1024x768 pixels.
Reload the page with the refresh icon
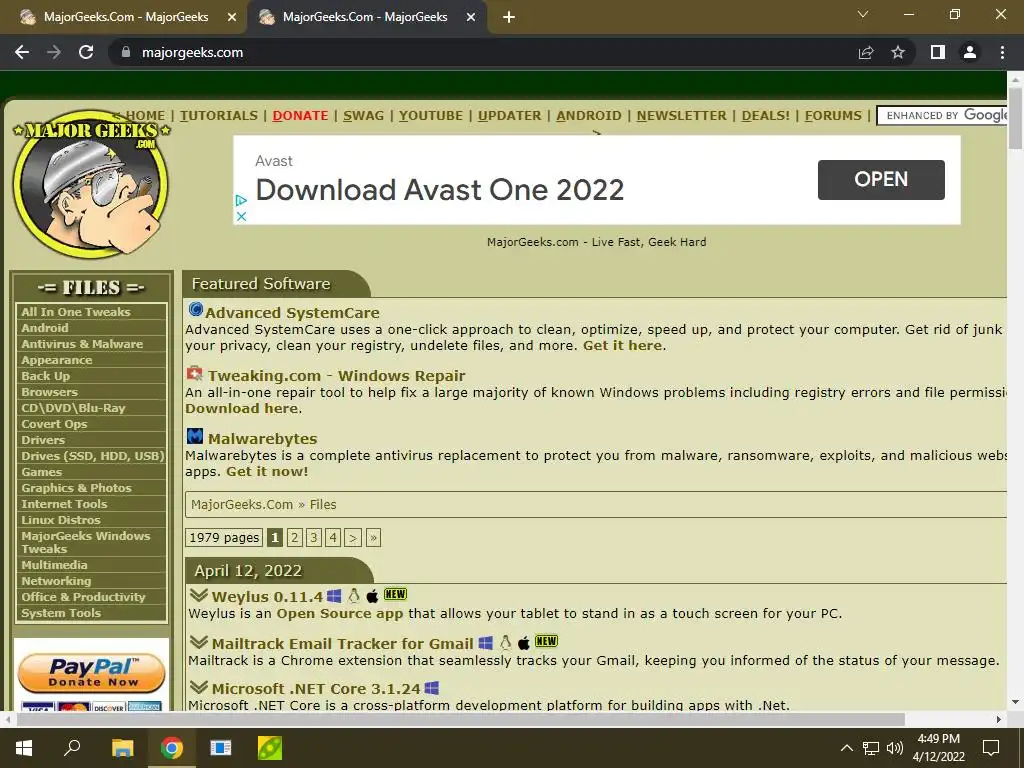[x=86, y=52]
